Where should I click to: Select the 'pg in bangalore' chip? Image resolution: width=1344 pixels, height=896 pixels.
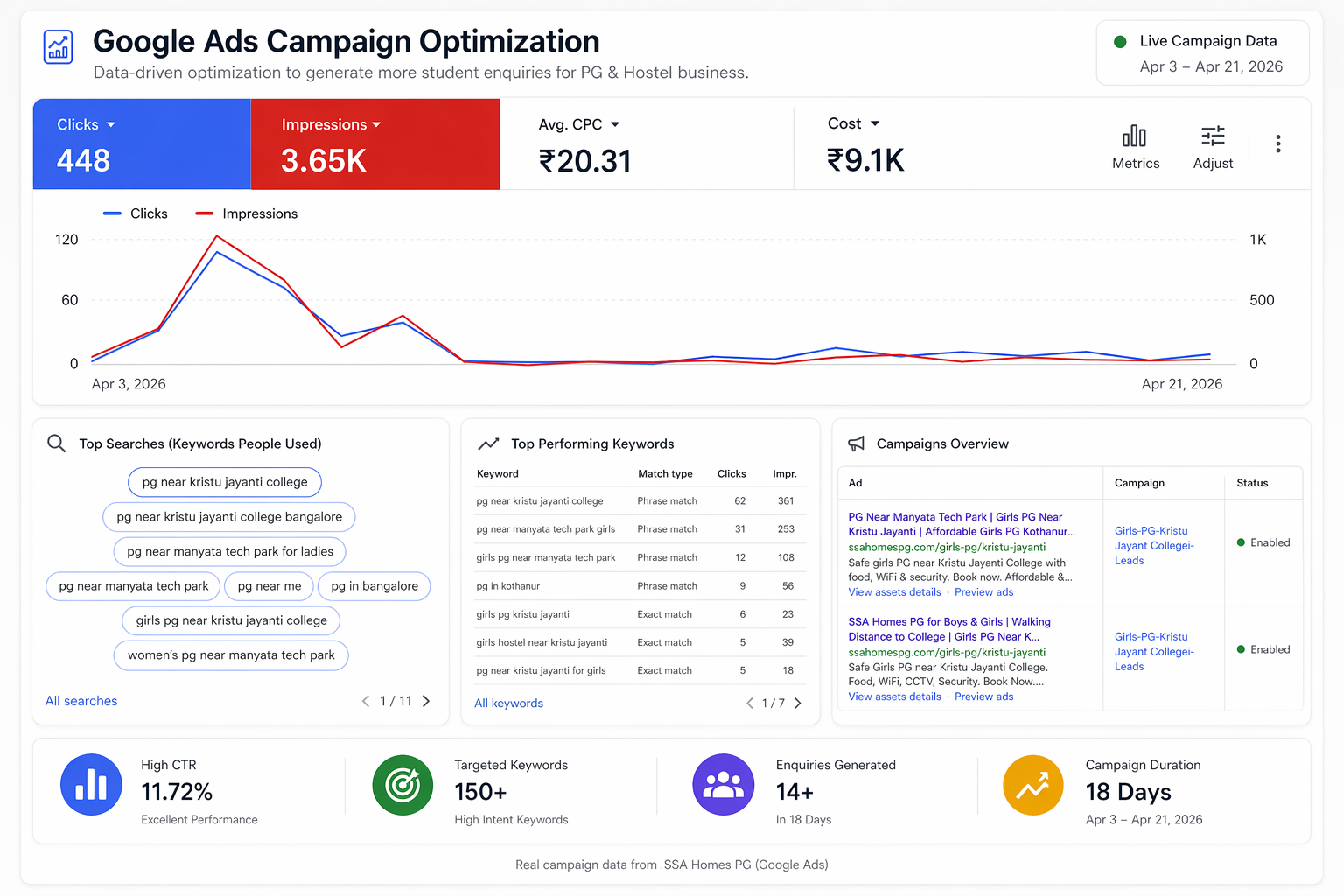pos(374,586)
